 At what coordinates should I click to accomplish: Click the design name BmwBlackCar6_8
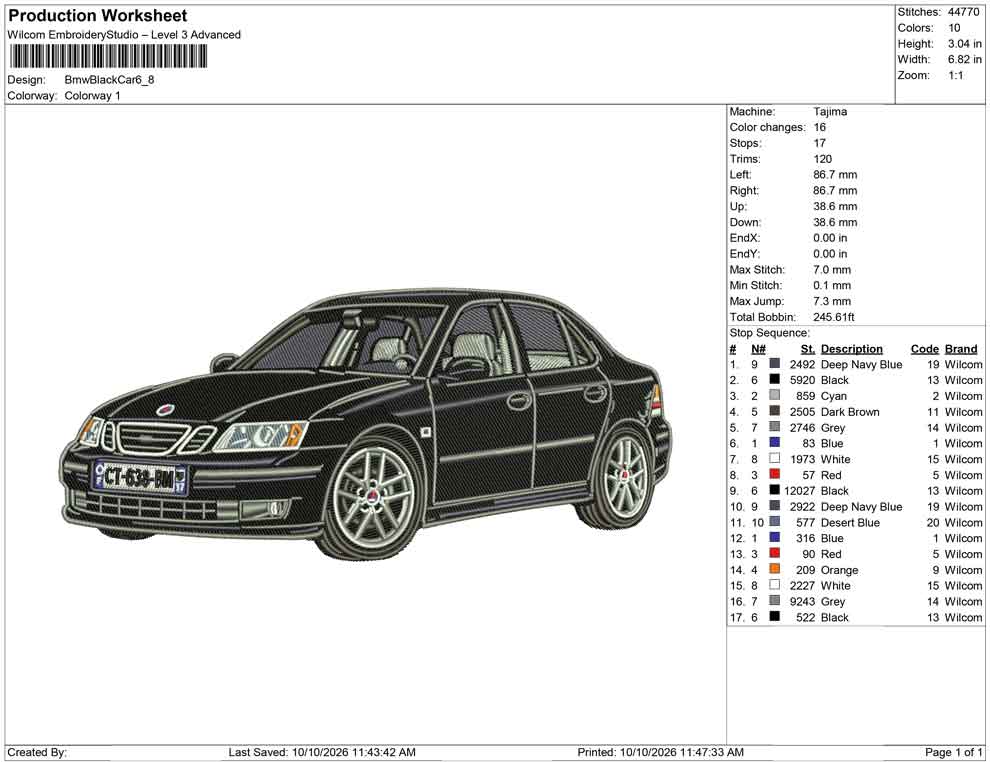pos(109,80)
